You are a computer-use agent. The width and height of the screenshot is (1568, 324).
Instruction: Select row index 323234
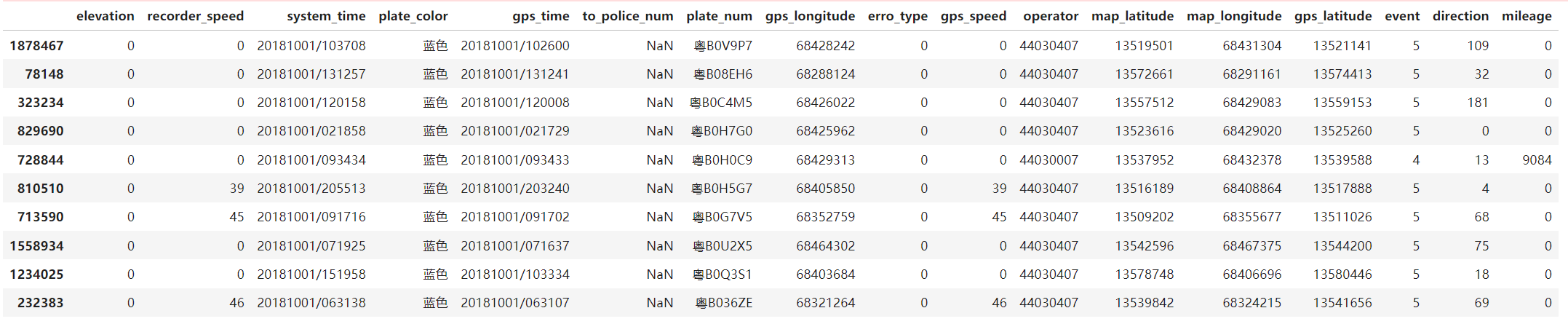click(x=40, y=103)
